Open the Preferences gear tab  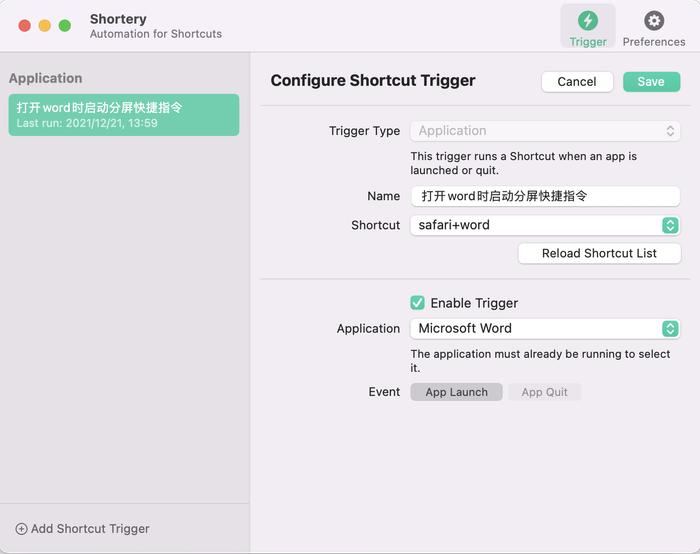pos(654,28)
